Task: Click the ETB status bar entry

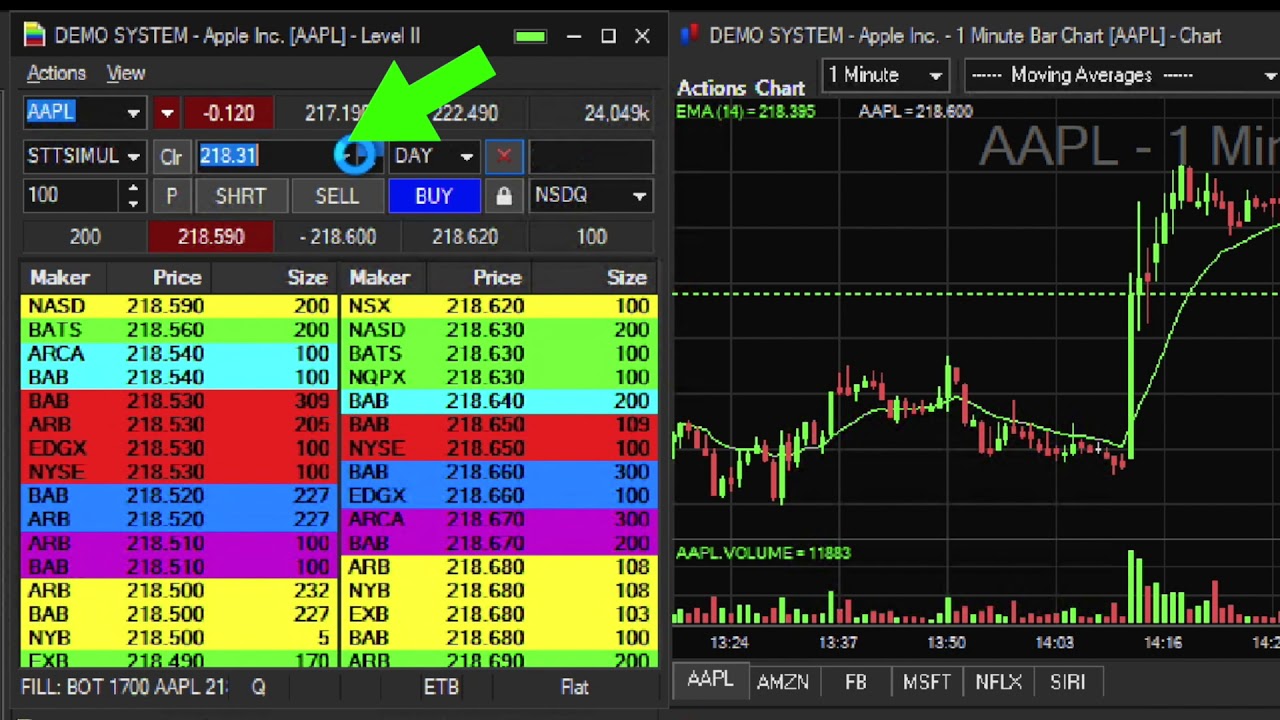Action: [441, 687]
